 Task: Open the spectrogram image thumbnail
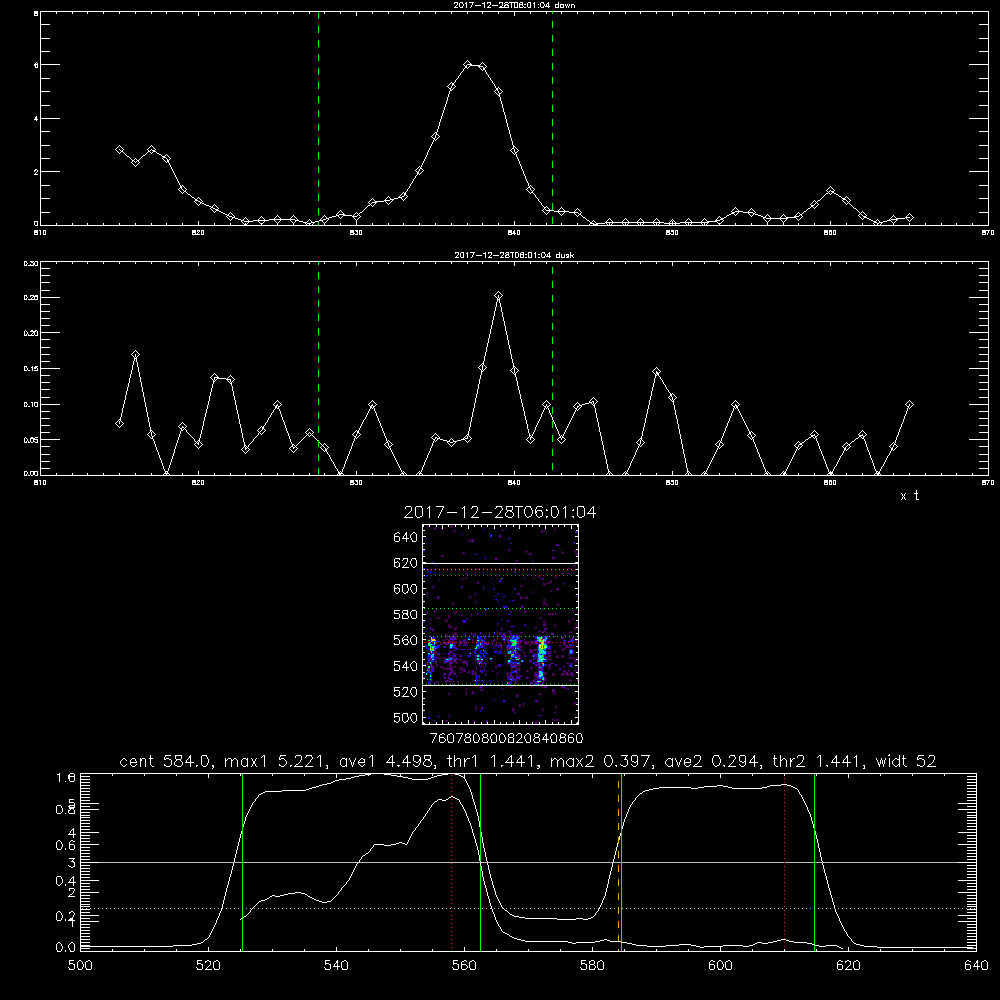coord(501,624)
